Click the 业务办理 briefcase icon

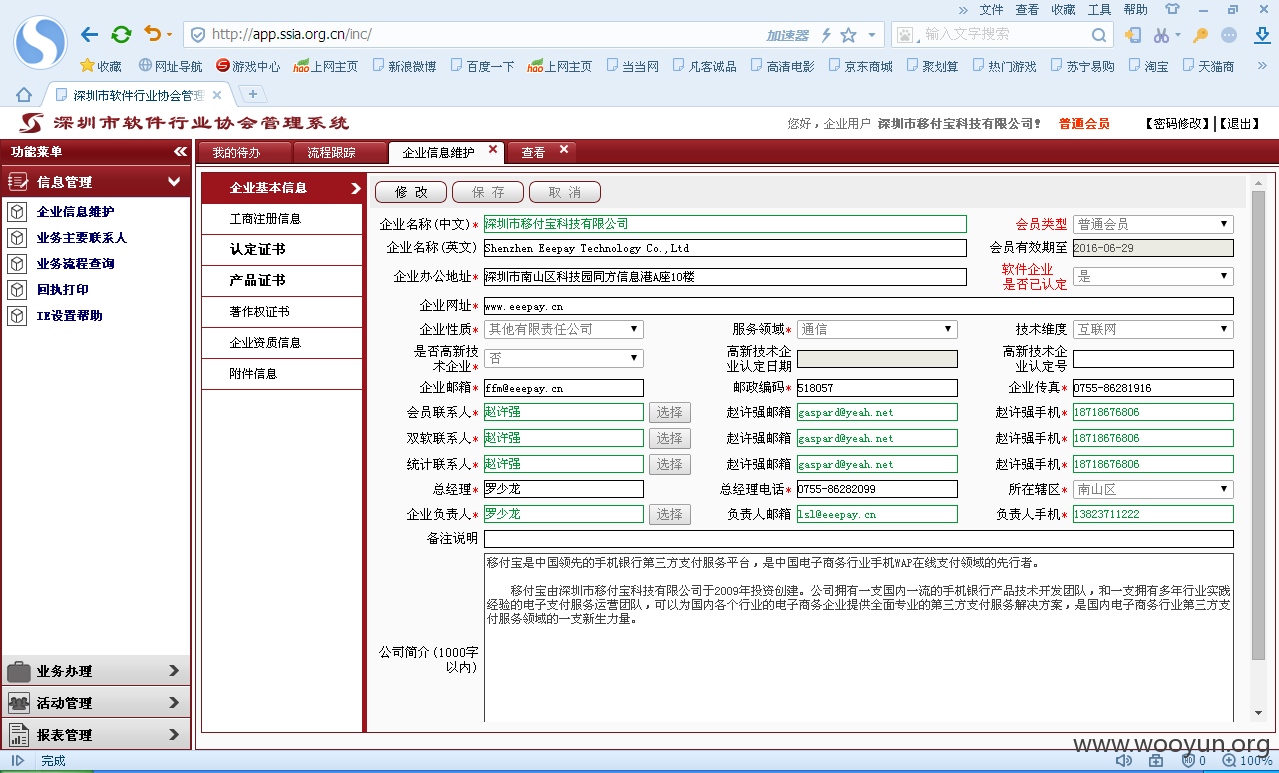tap(18, 671)
